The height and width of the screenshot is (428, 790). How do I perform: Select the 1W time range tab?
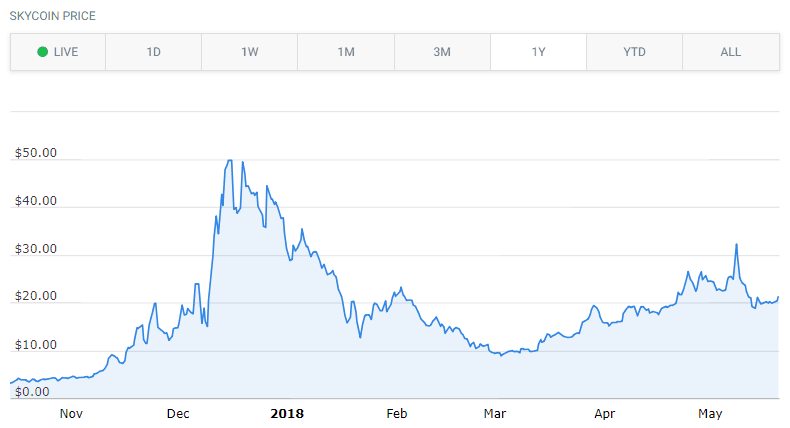(x=250, y=52)
